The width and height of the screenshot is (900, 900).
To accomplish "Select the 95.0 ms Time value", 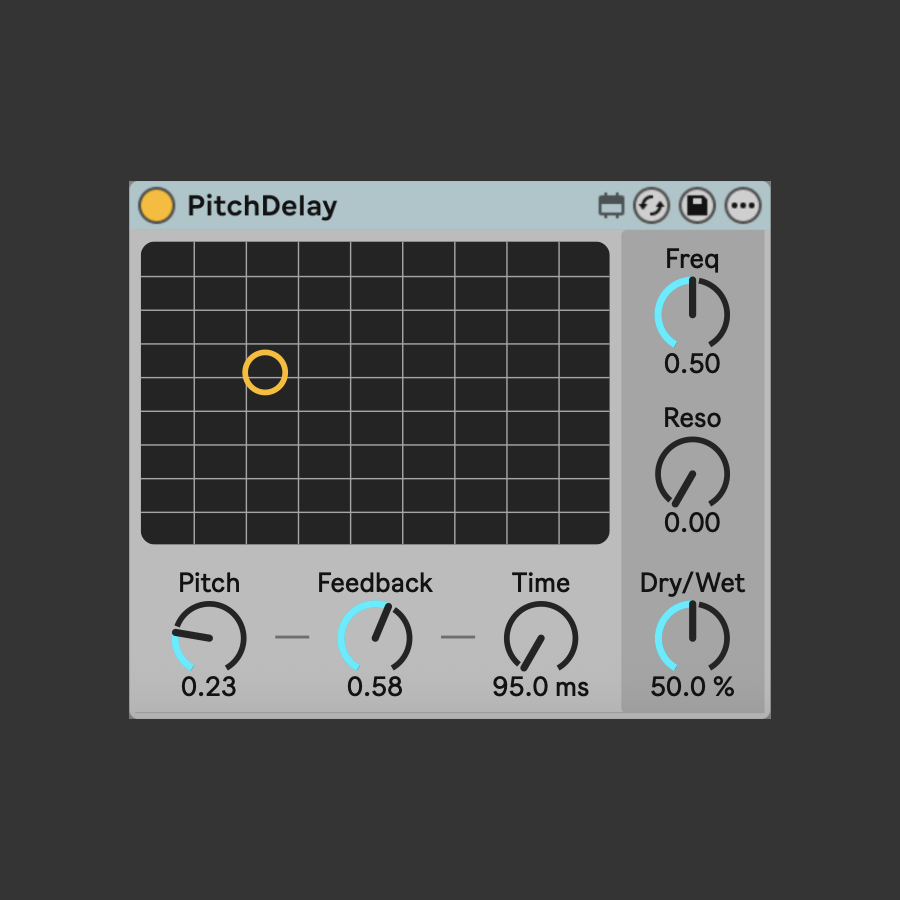I will pyautogui.click(x=541, y=686).
